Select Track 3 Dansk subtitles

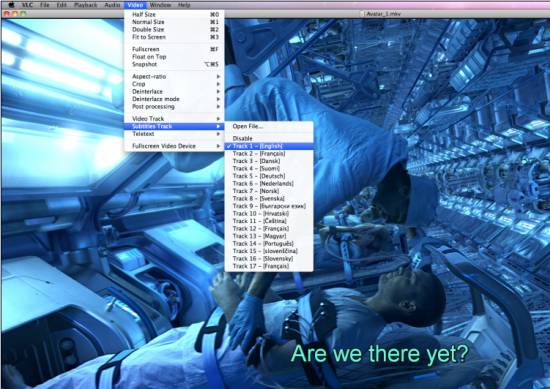269,161
